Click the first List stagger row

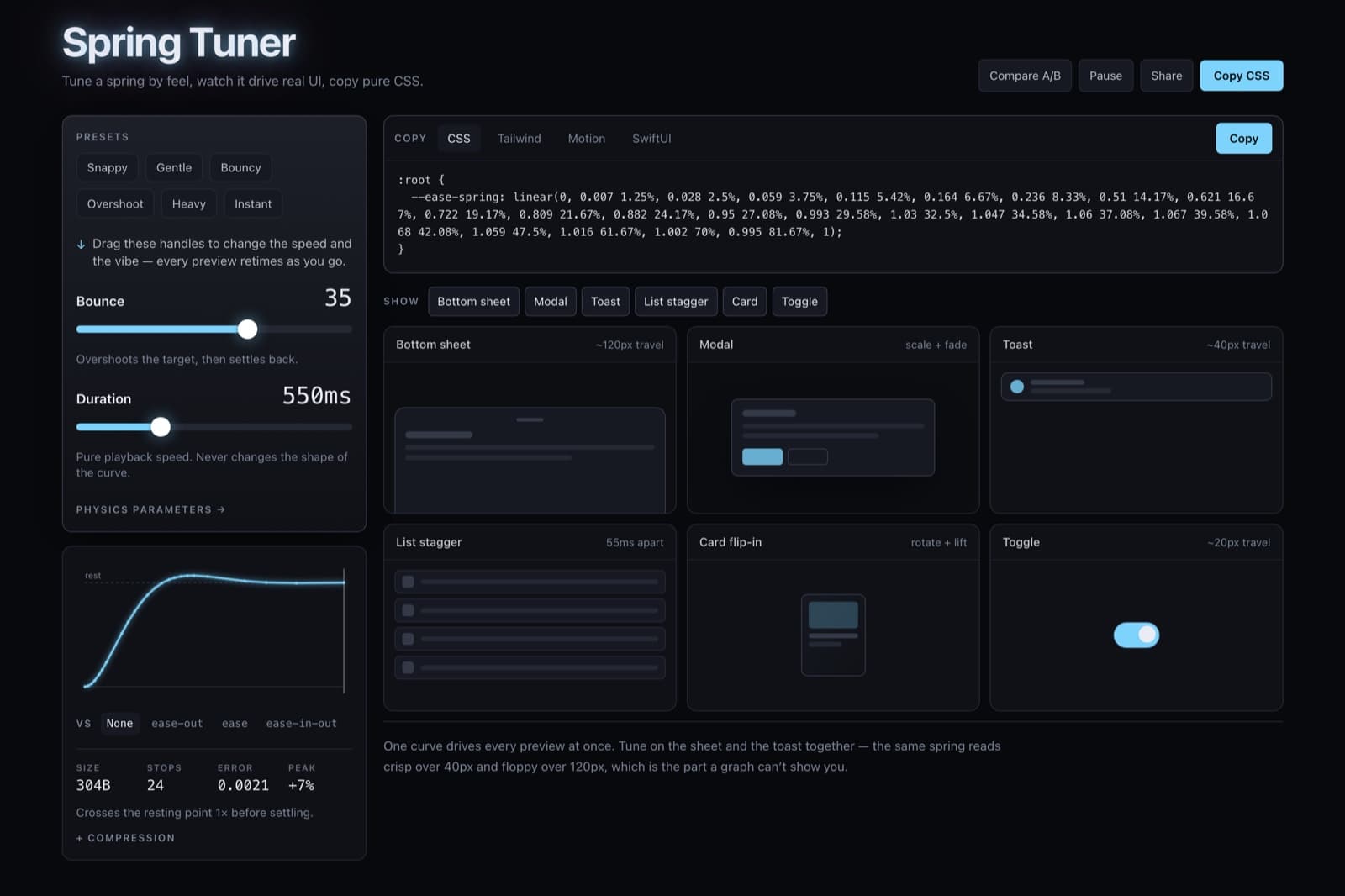(530, 582)
